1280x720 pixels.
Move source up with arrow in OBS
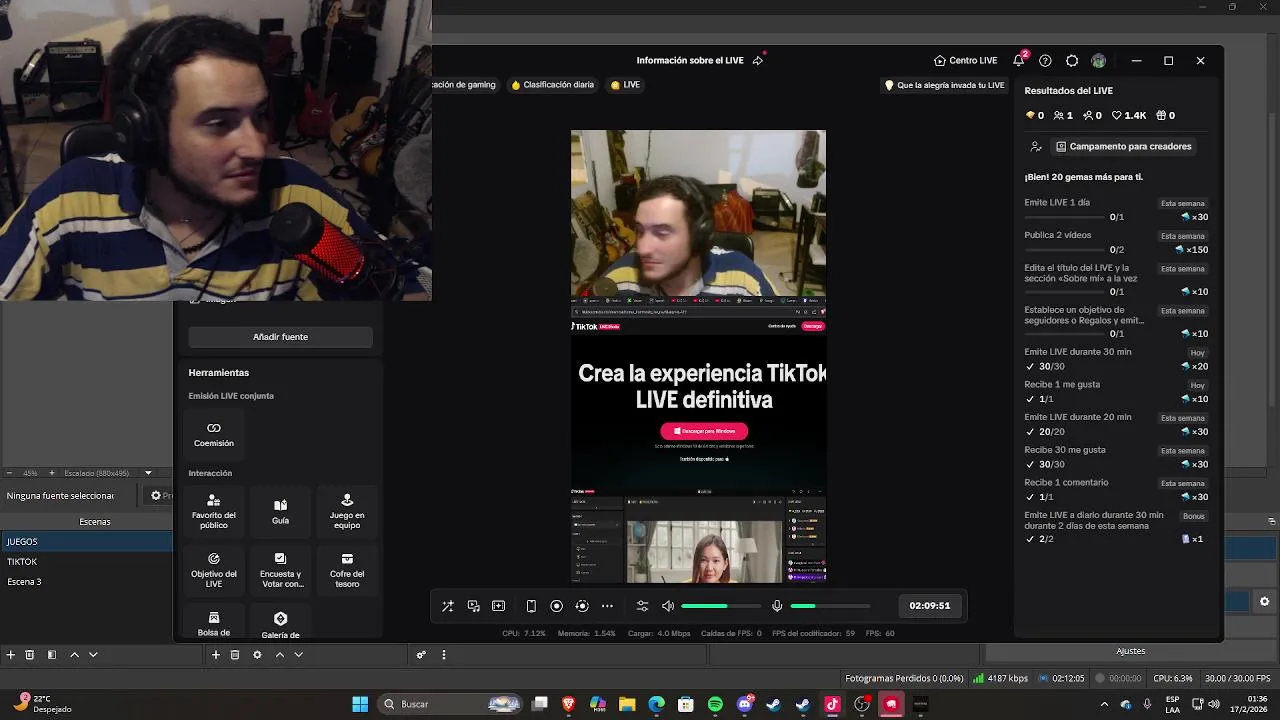click(x=279, y=655)
